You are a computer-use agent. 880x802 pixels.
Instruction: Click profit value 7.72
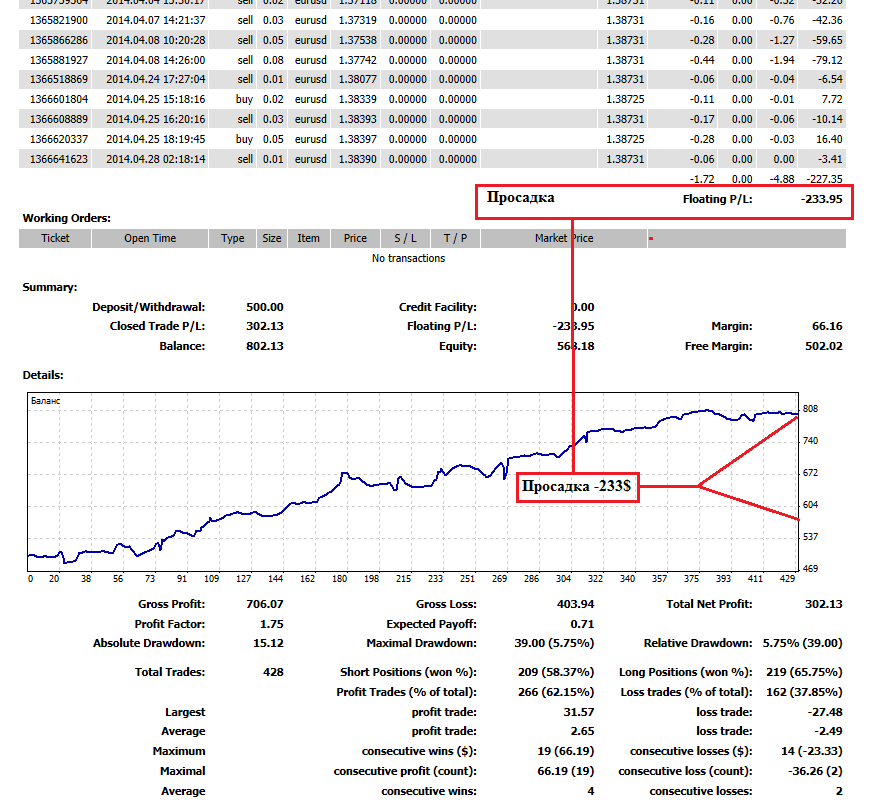832,99
